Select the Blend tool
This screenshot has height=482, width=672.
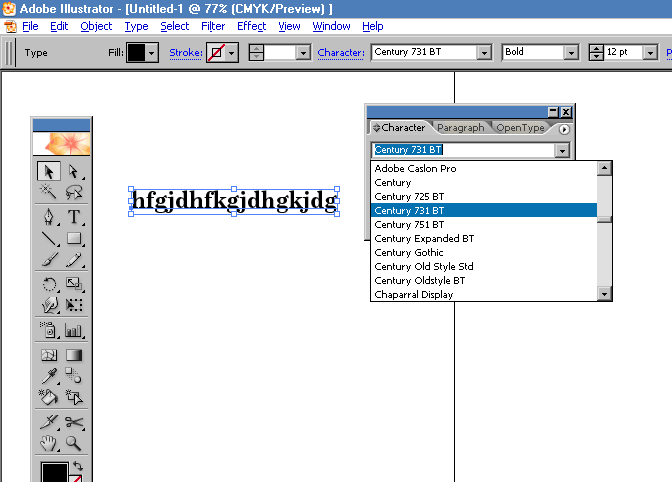click(x=74, y=376)
